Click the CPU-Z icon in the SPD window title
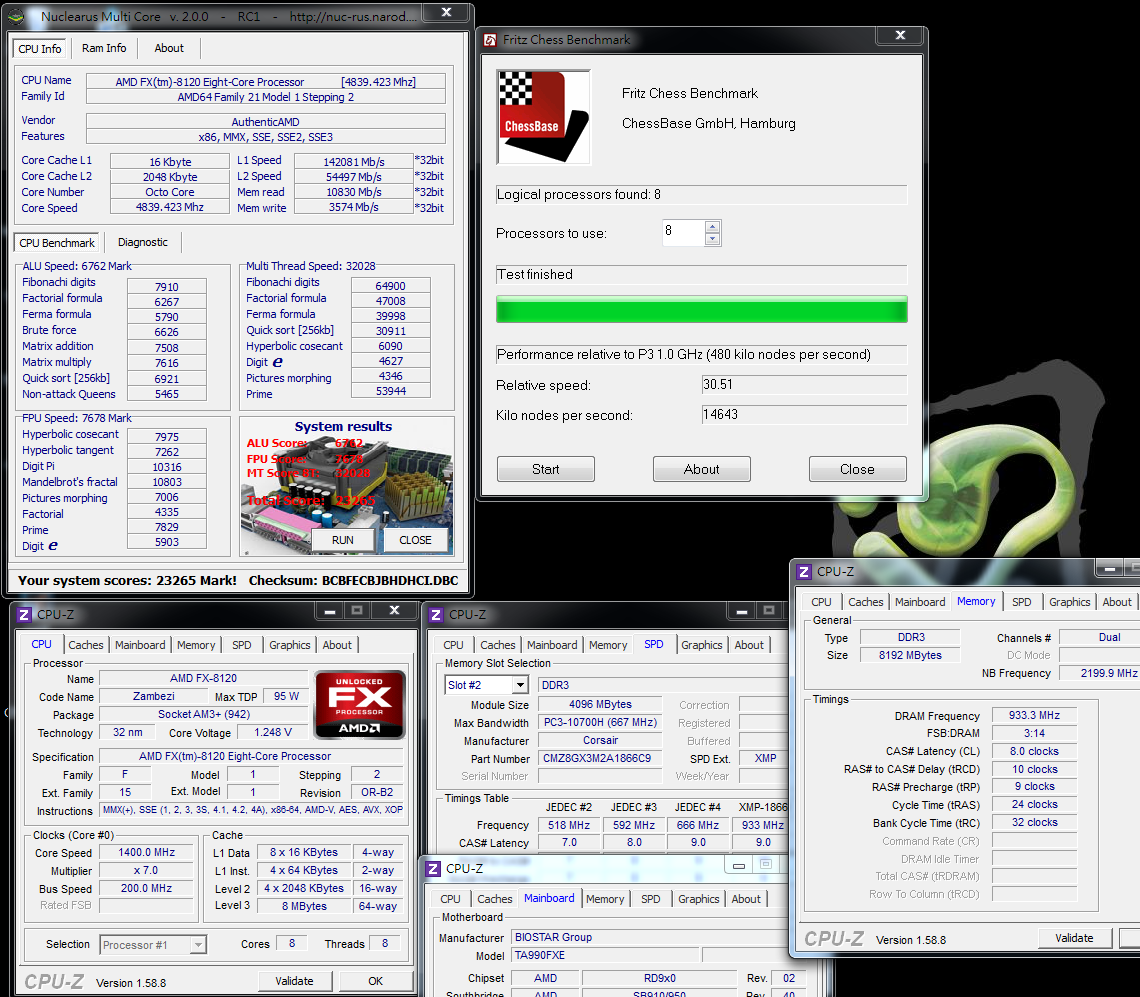The height and width of the screenshot is (997, 1140). click(436, 614)
